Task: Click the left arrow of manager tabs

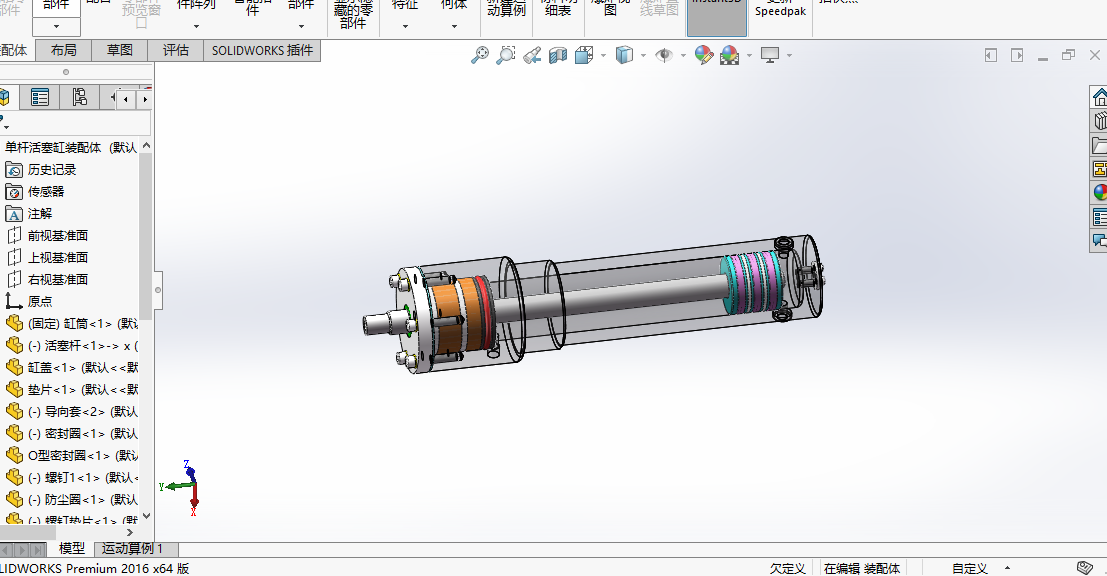Action: coord(126,100)
